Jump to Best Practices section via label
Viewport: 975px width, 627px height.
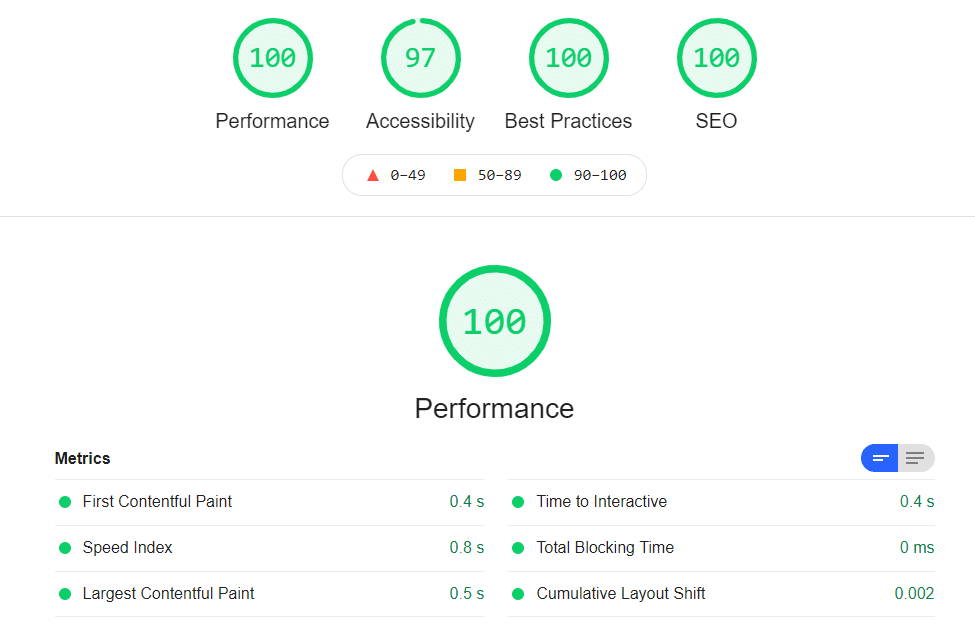point(568,121)
